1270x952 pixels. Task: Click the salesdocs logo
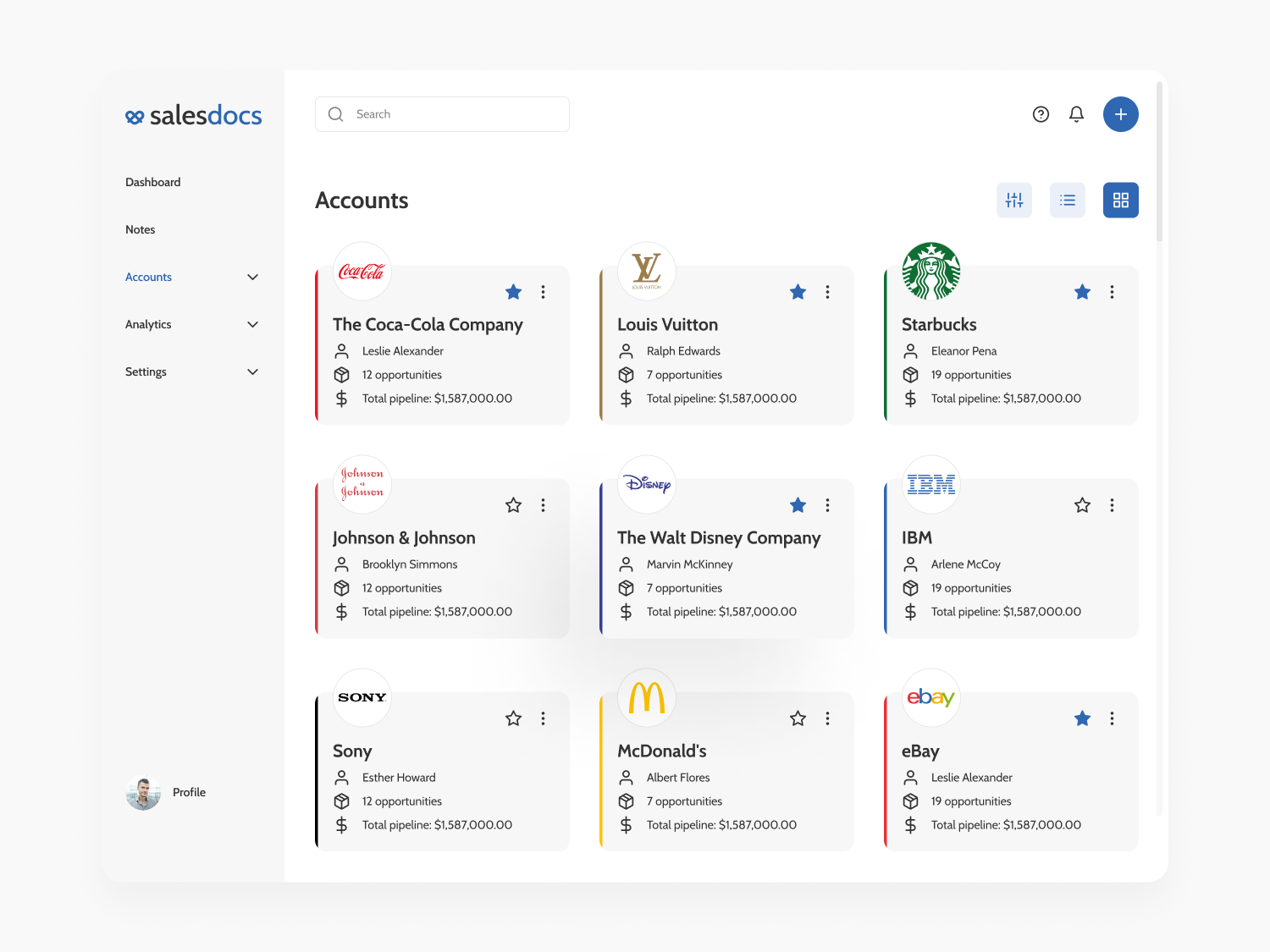pyautogui.click(x=193, y=115)
